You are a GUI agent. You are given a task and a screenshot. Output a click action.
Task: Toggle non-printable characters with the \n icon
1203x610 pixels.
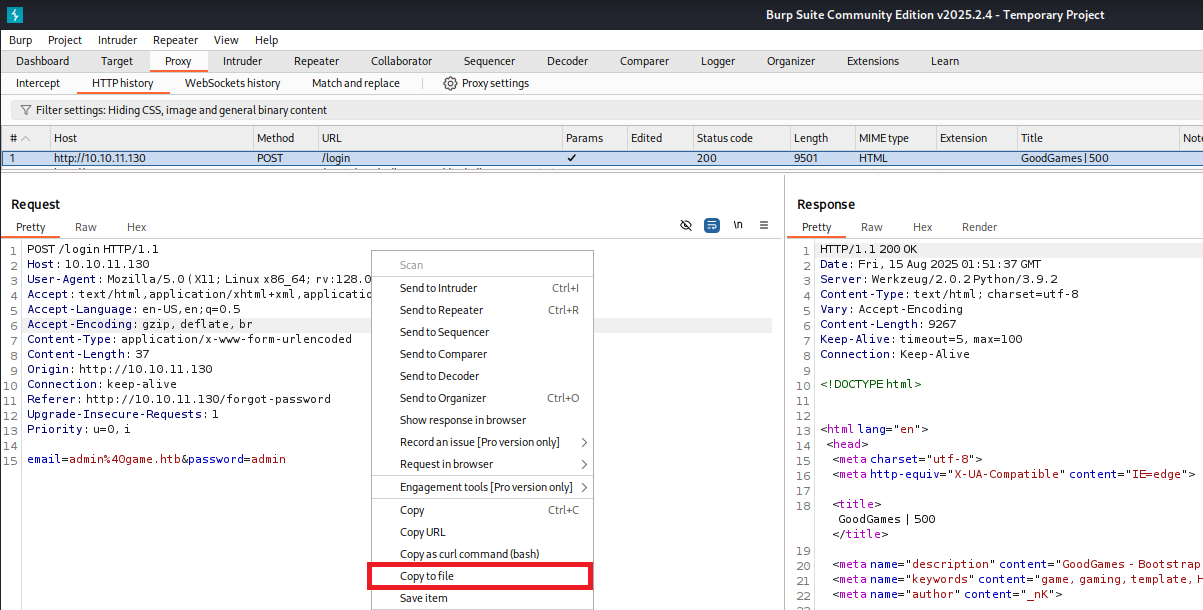(x=738, y=226)
